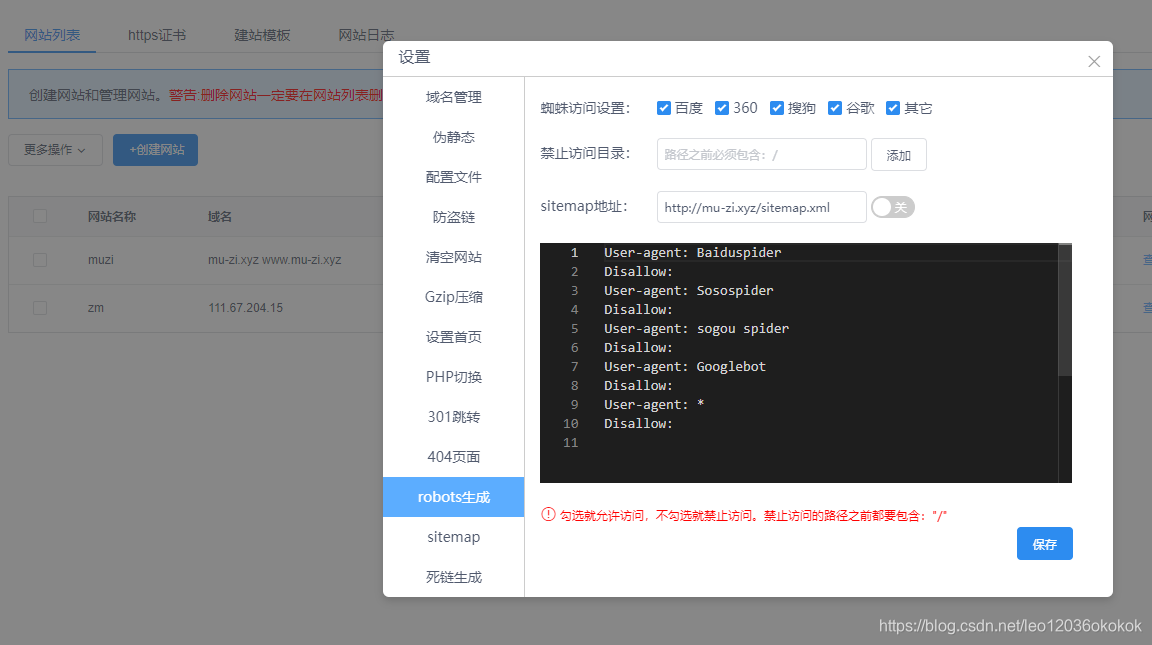Click the 网站名称 column header
This screenshot has width=1152, height=645.
pyautogui.click(x=112, y=217)
